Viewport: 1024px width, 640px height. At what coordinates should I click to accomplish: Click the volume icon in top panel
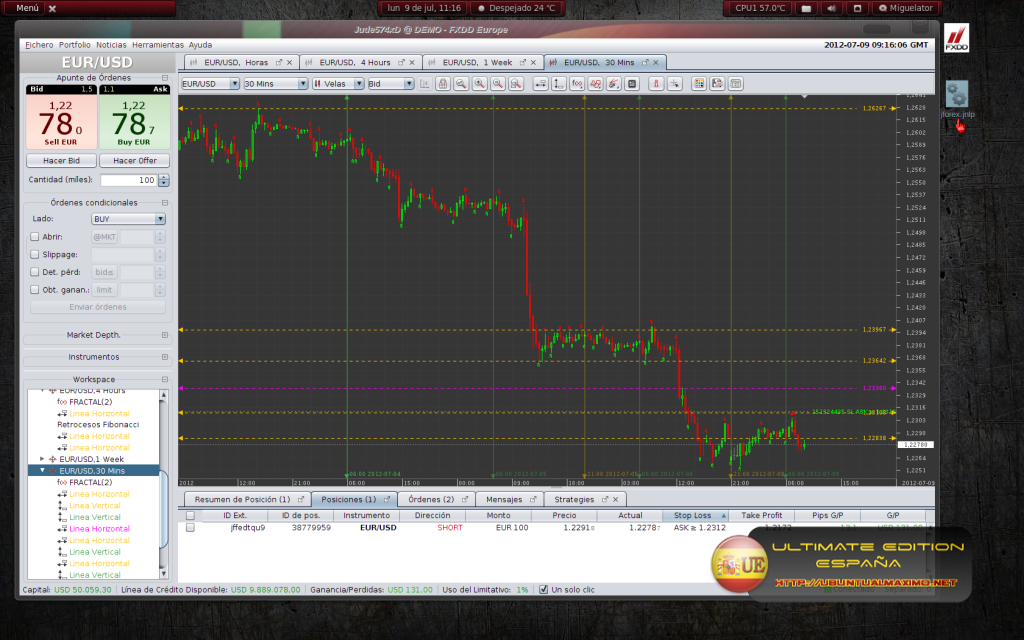point(831,8)
